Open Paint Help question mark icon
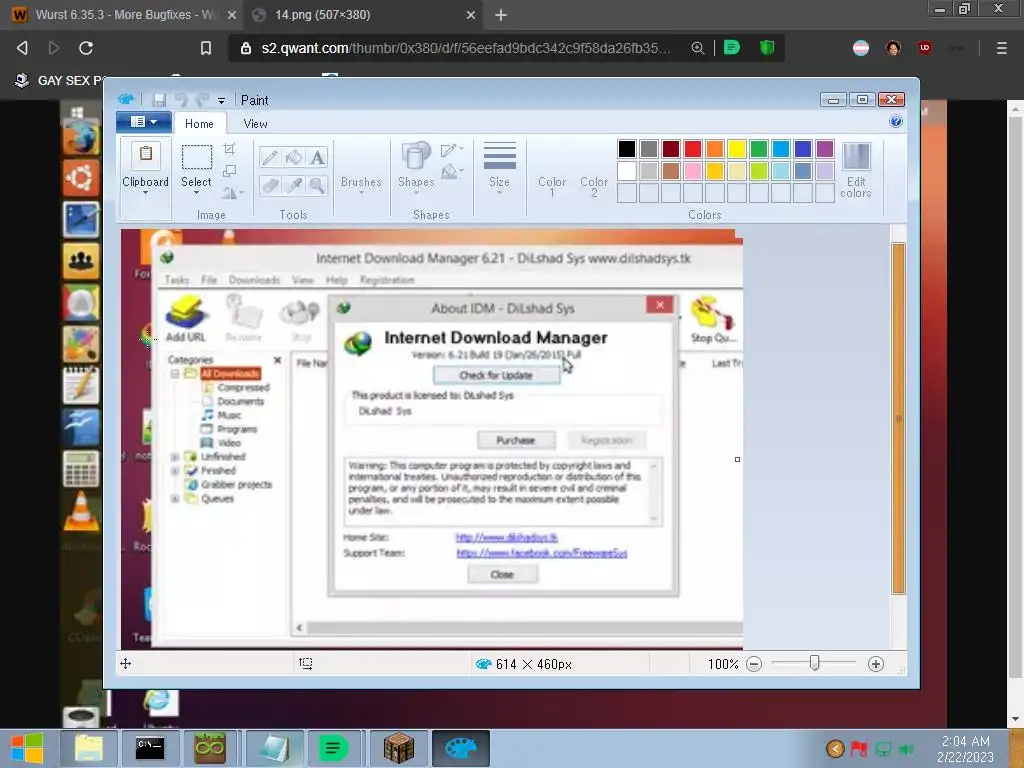Screen dimensions: 1024x768 click(x=896, y=121)
